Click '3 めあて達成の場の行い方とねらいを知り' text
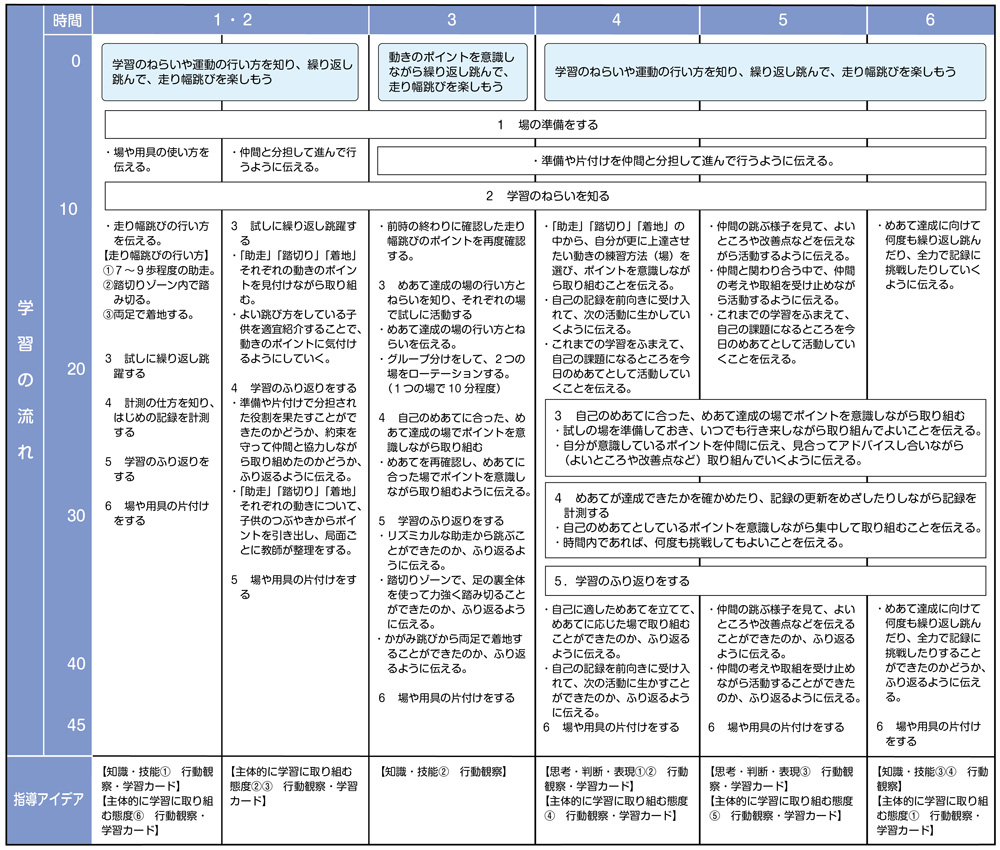 (452, 300)
